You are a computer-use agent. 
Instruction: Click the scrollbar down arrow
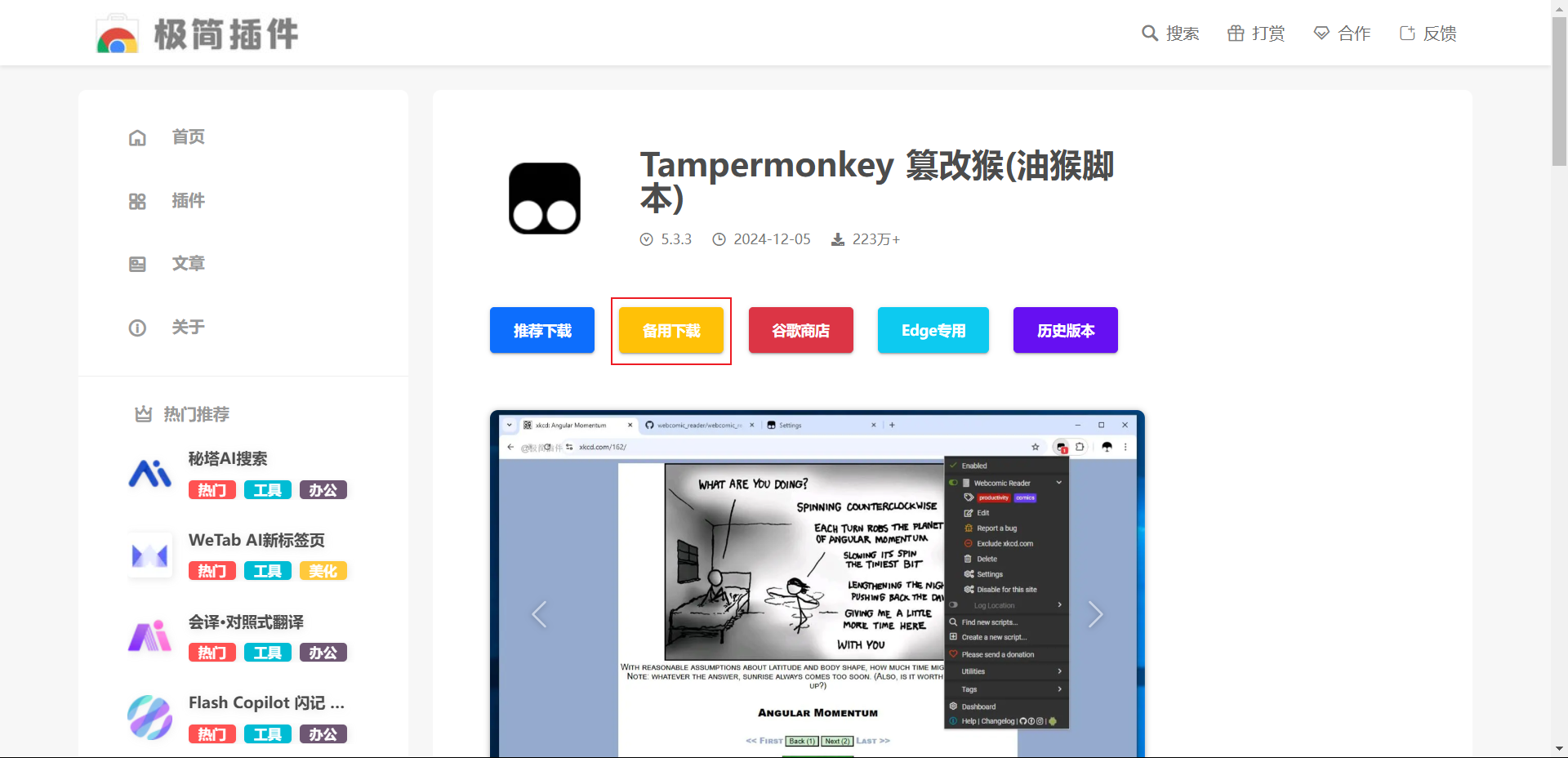pyautogui.click(x=1559, y=748)
